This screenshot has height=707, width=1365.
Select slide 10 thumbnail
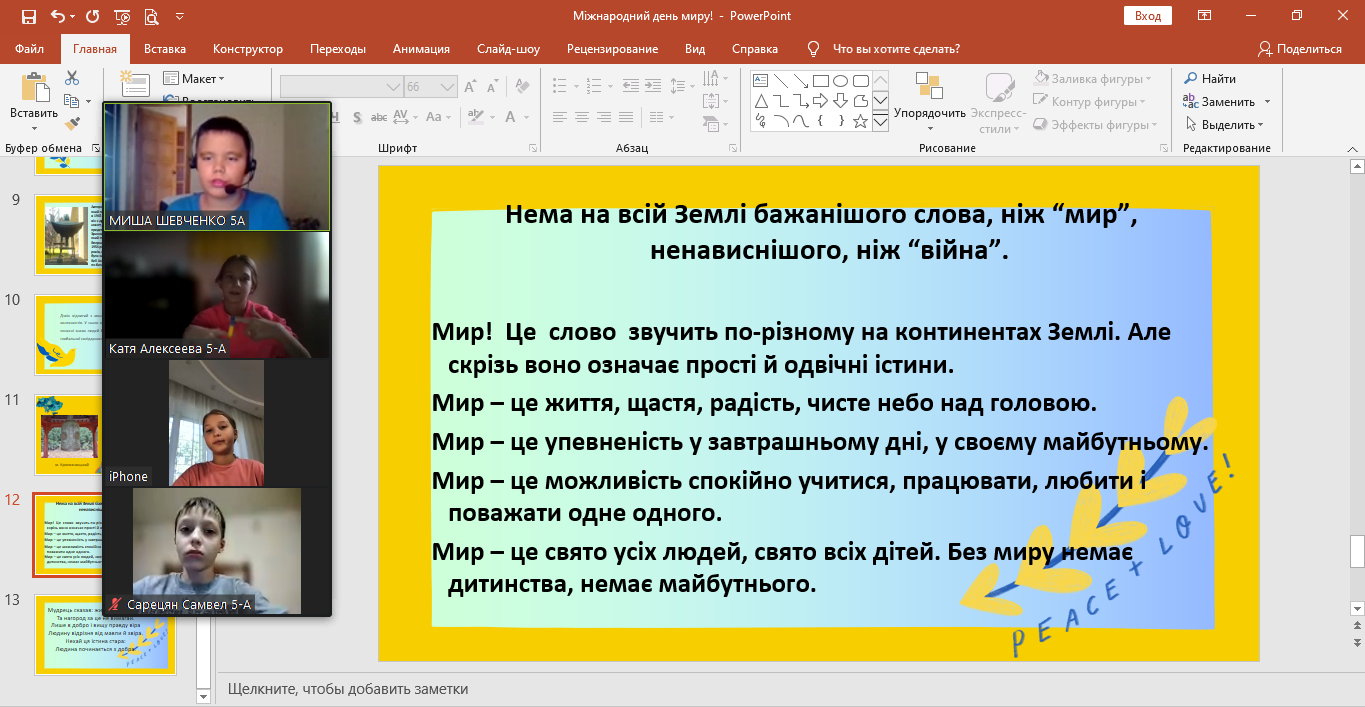[69, 334]
